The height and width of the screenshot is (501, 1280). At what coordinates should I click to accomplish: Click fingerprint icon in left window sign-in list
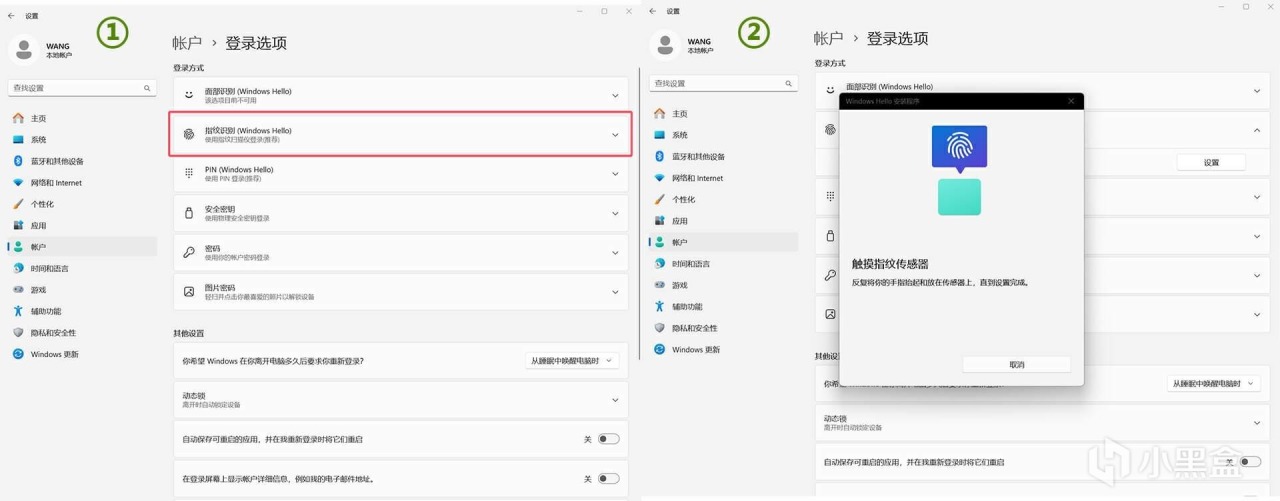click(x=188, y=134)
